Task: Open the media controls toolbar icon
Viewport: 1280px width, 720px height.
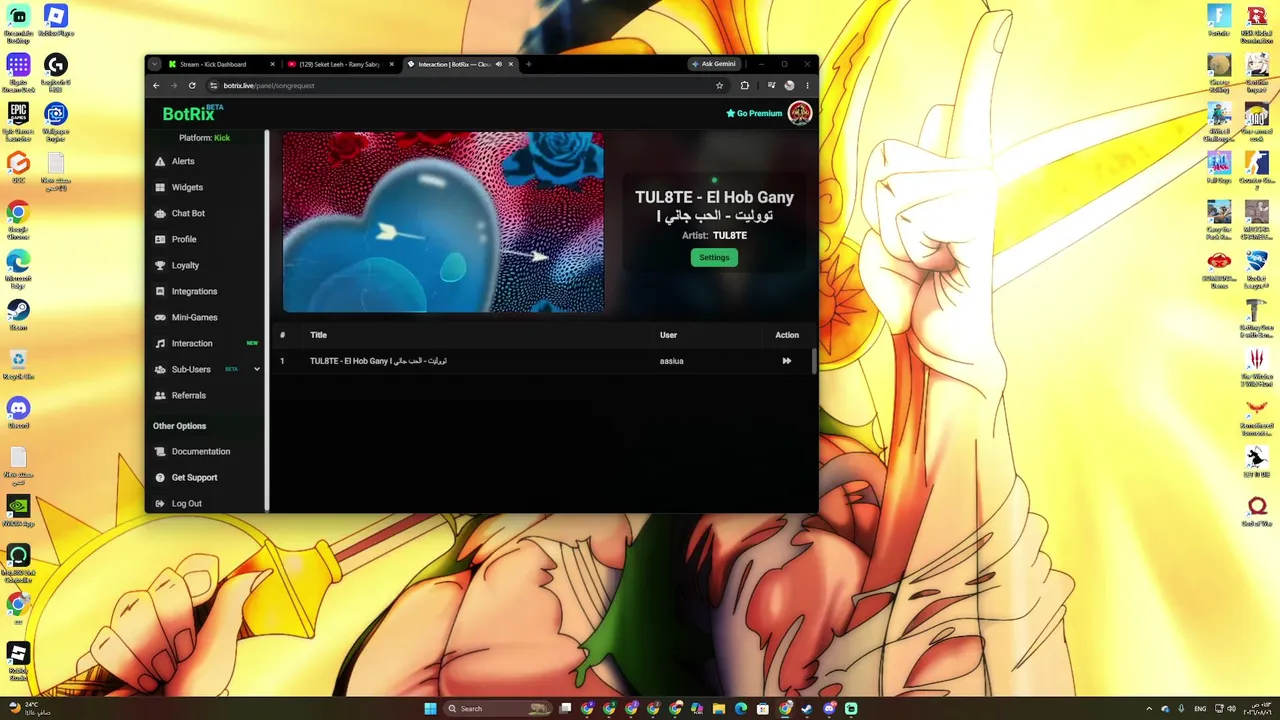Action: (771, 85)
